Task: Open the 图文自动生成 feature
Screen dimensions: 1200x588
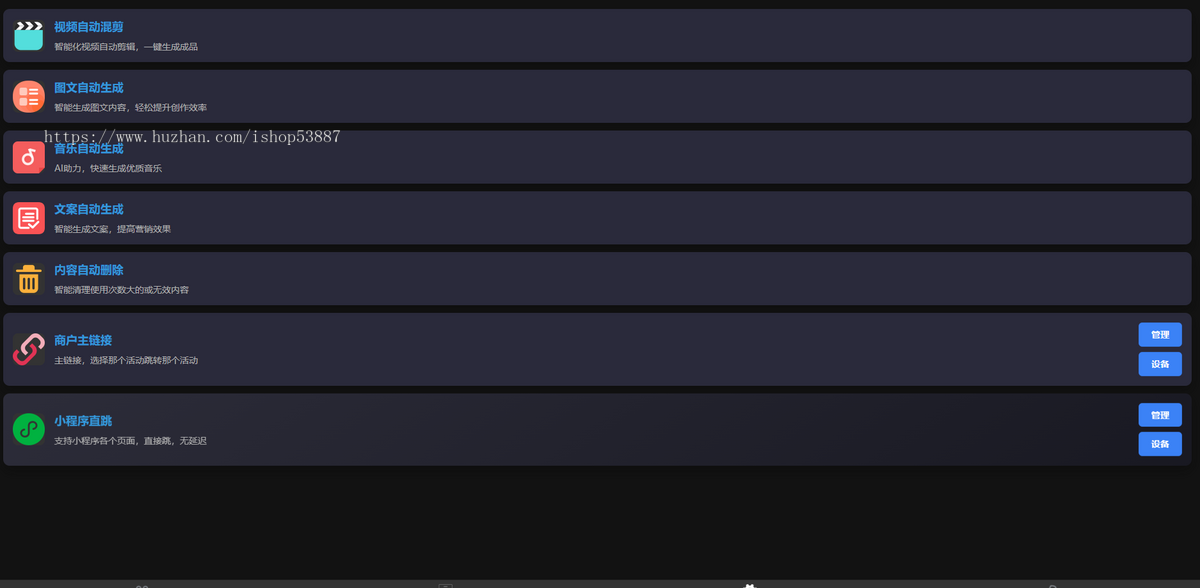Action: 89,88
